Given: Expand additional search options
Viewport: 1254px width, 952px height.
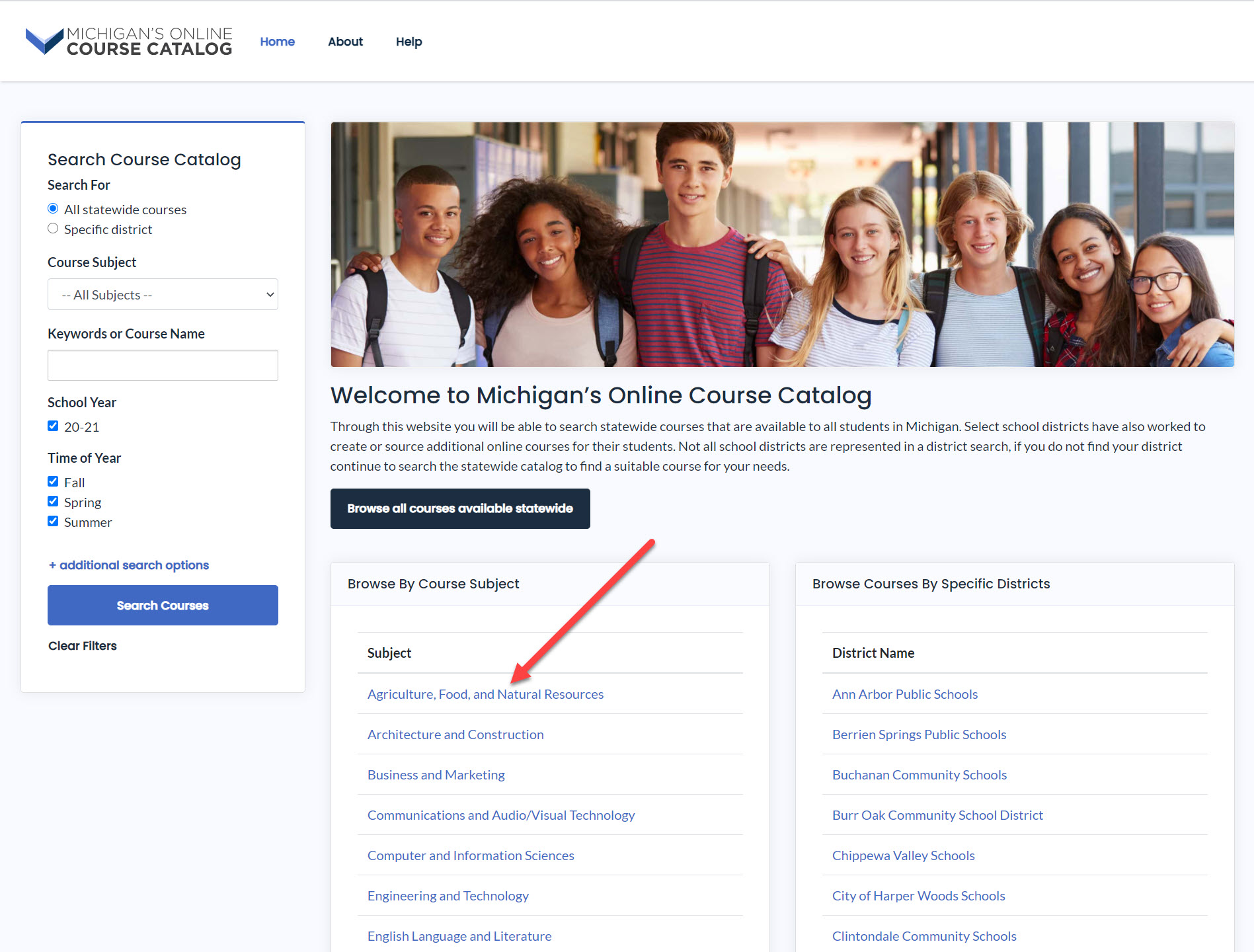Looking at the screenshot, I should pyautogui.click(x=128, y=565).
